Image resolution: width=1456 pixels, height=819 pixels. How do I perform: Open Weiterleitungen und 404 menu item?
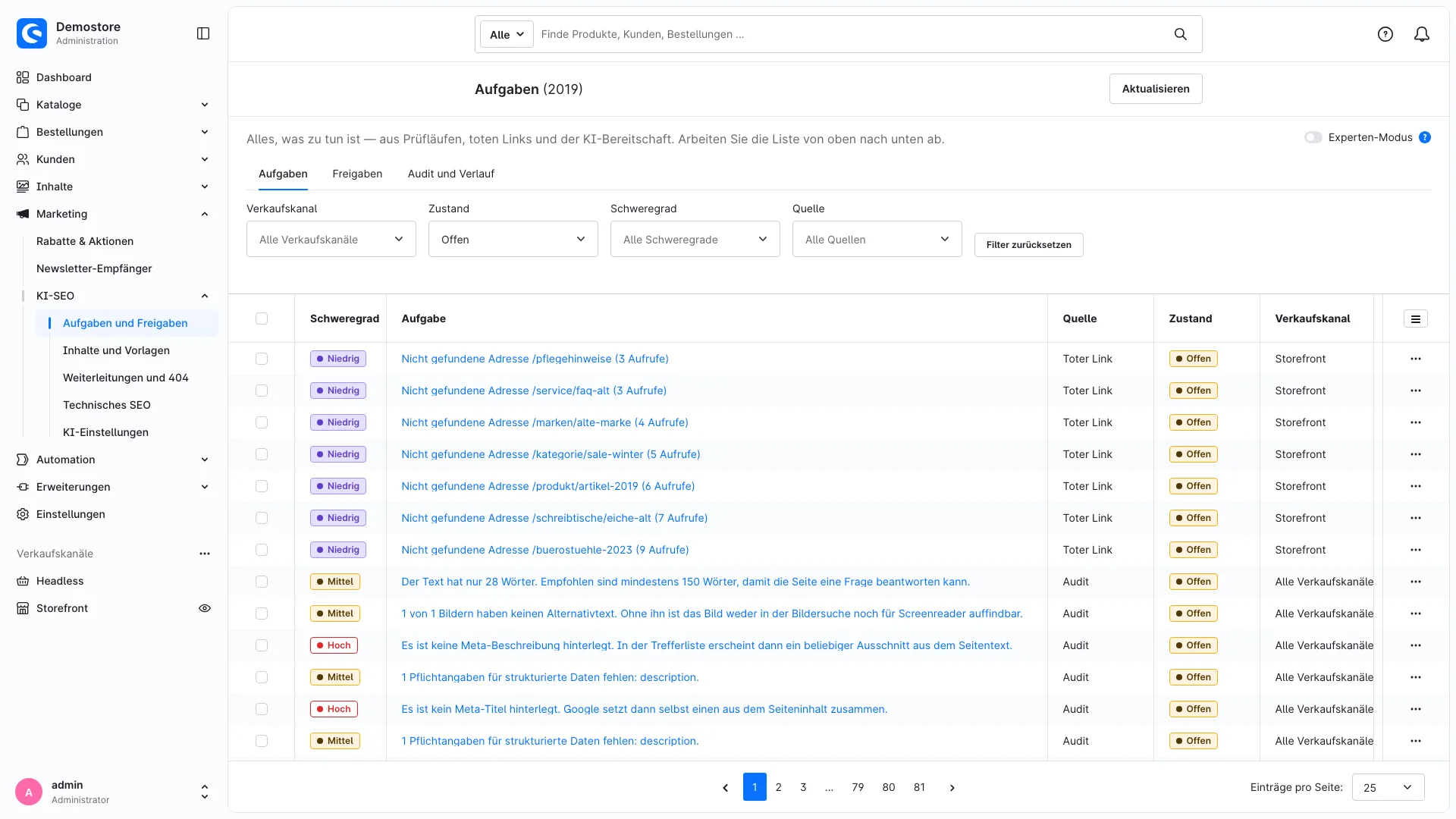click(126, 378)
